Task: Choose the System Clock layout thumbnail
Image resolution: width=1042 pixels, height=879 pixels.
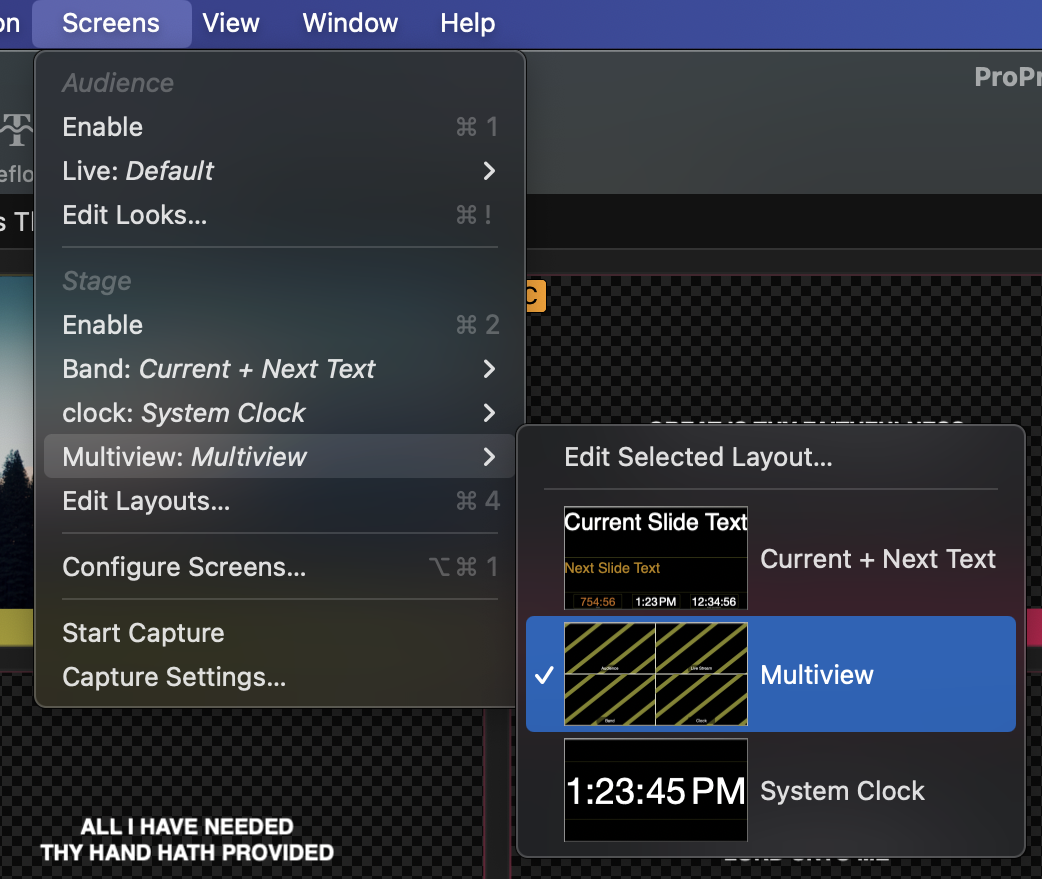Action: (656, 790)
